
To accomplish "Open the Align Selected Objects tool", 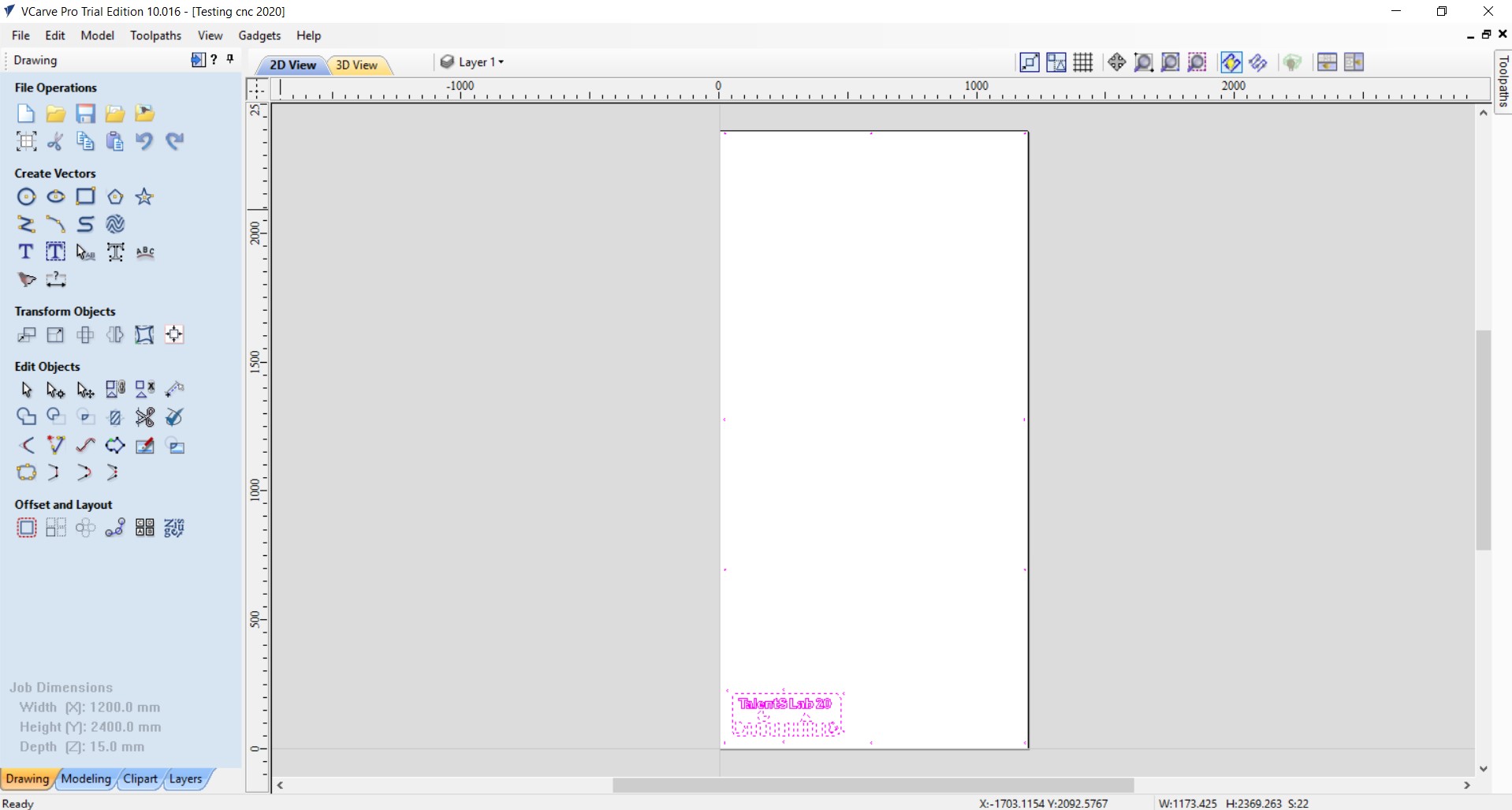I will (x=174, y=334).
